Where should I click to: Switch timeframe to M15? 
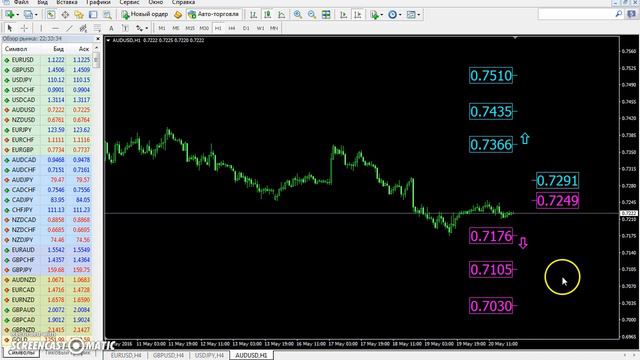pyautogui.click(x=190, y=28)
